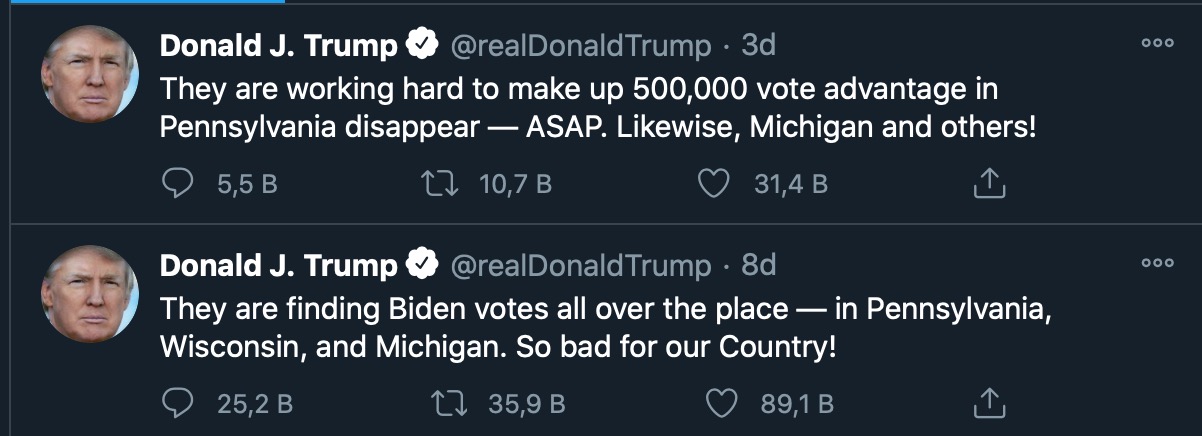The width and height of the screenshot is (1202, 436).
Task: Open profile photo on second tweet
Action: tap(89, 294)
